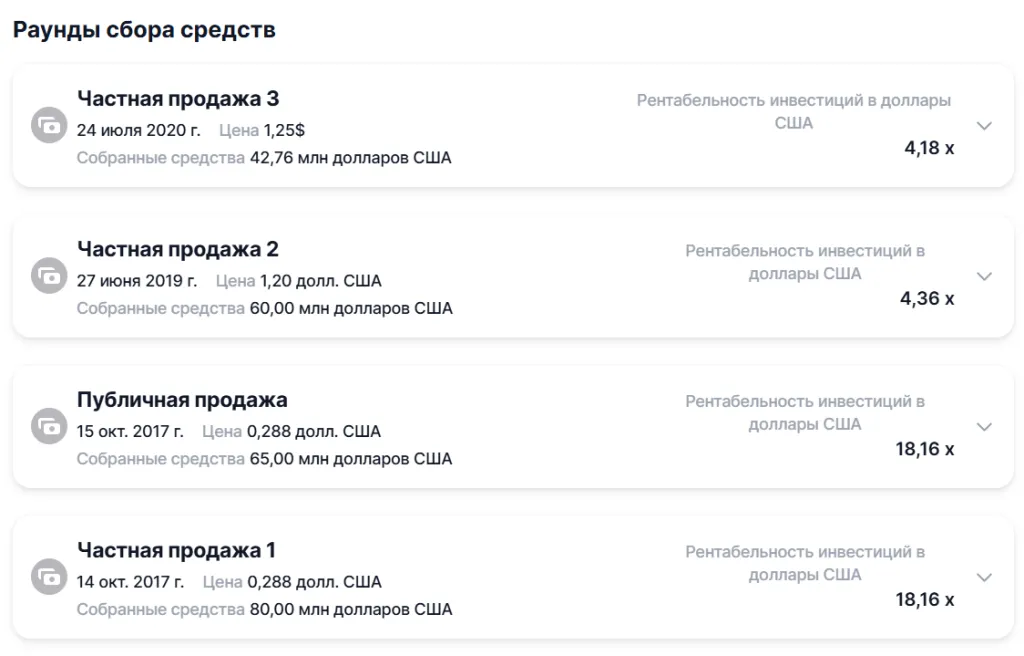Click the Раунды сбора средств heading
The height and width of the screenshot is (656, 1024).
[144, 30]
